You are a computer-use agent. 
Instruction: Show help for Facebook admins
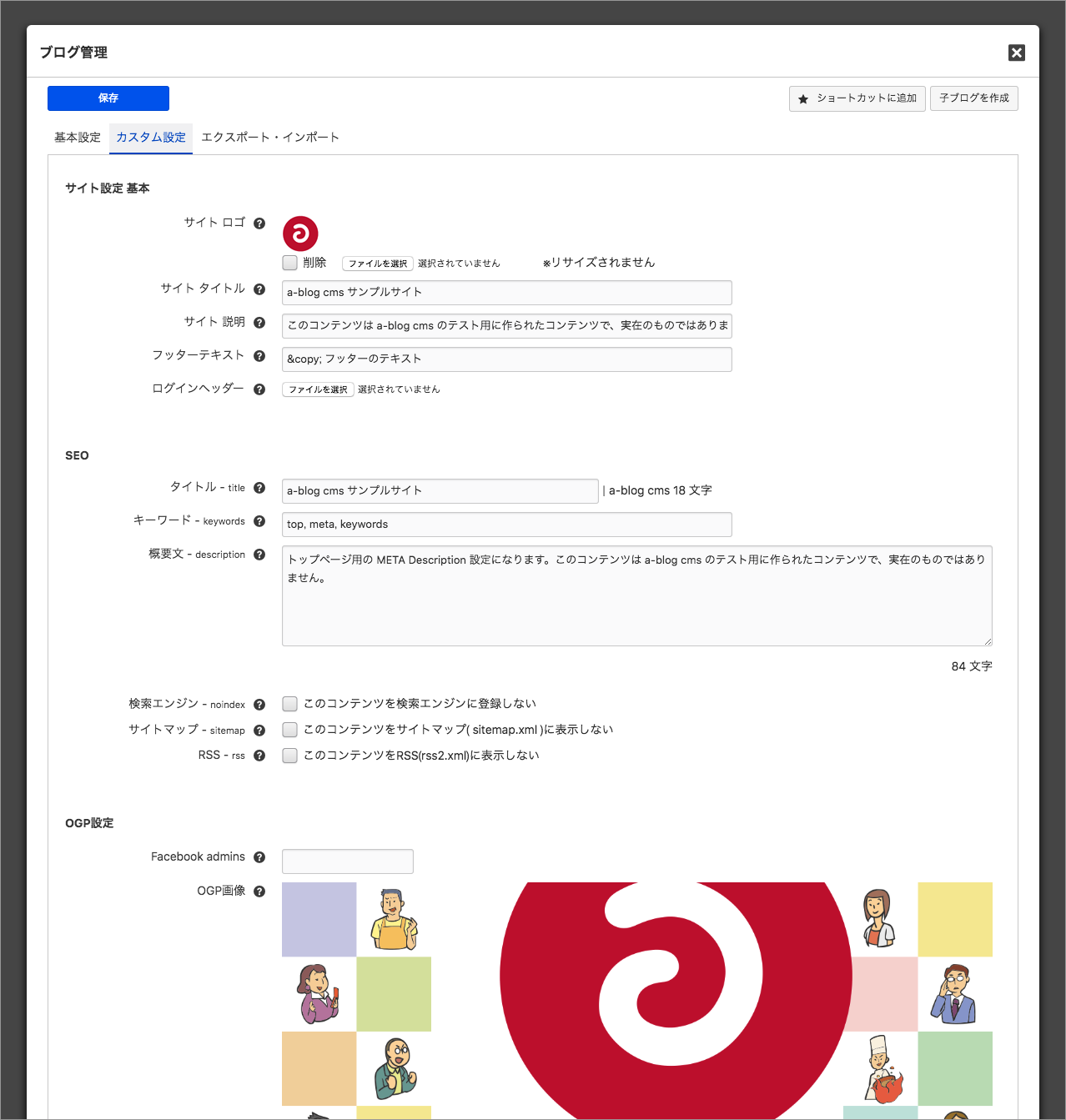click(x=259, y=857)
